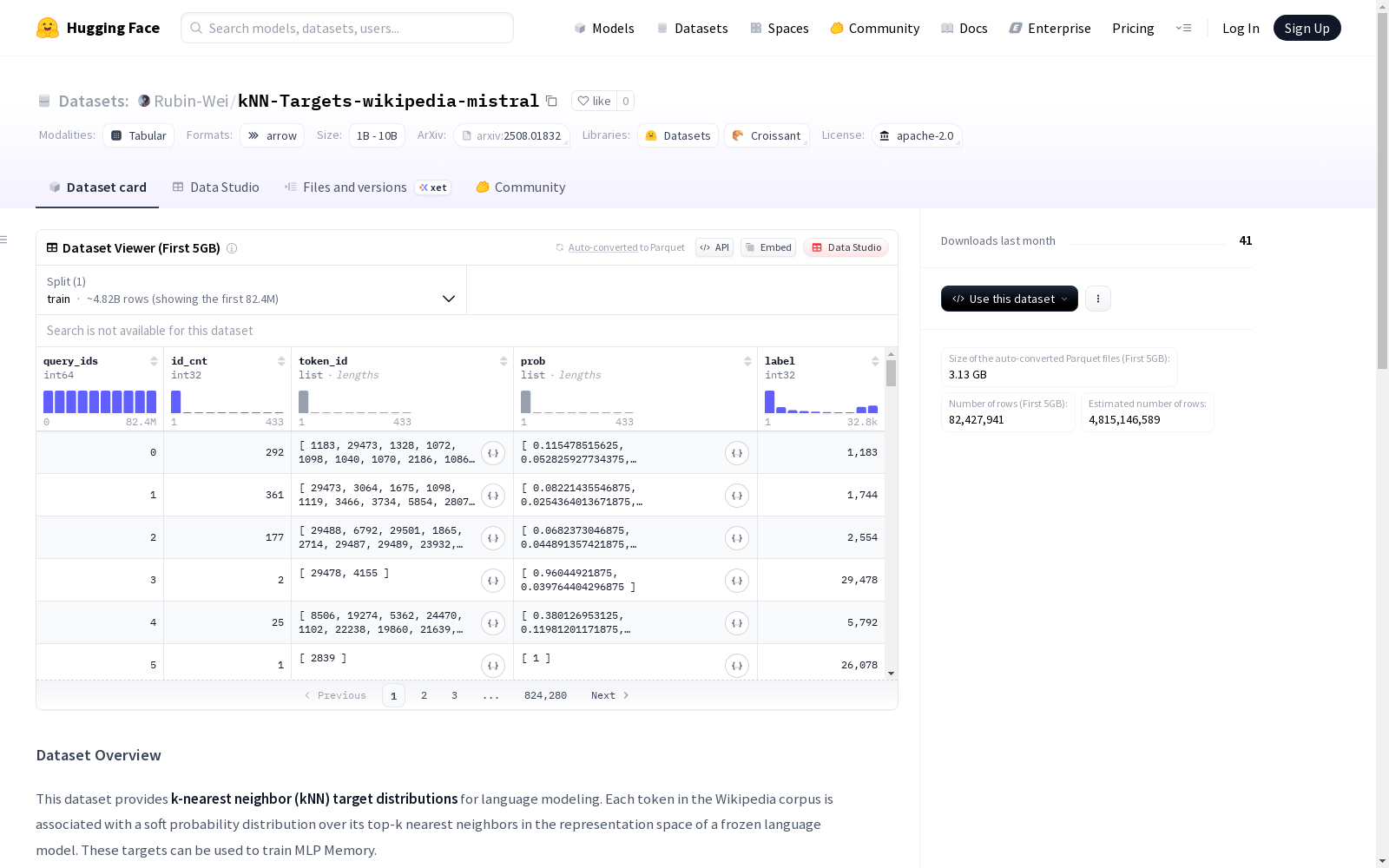Expand prob JSON cell in row 3
The width and height of the screenshot is (1389, 868).
[737, 581]
